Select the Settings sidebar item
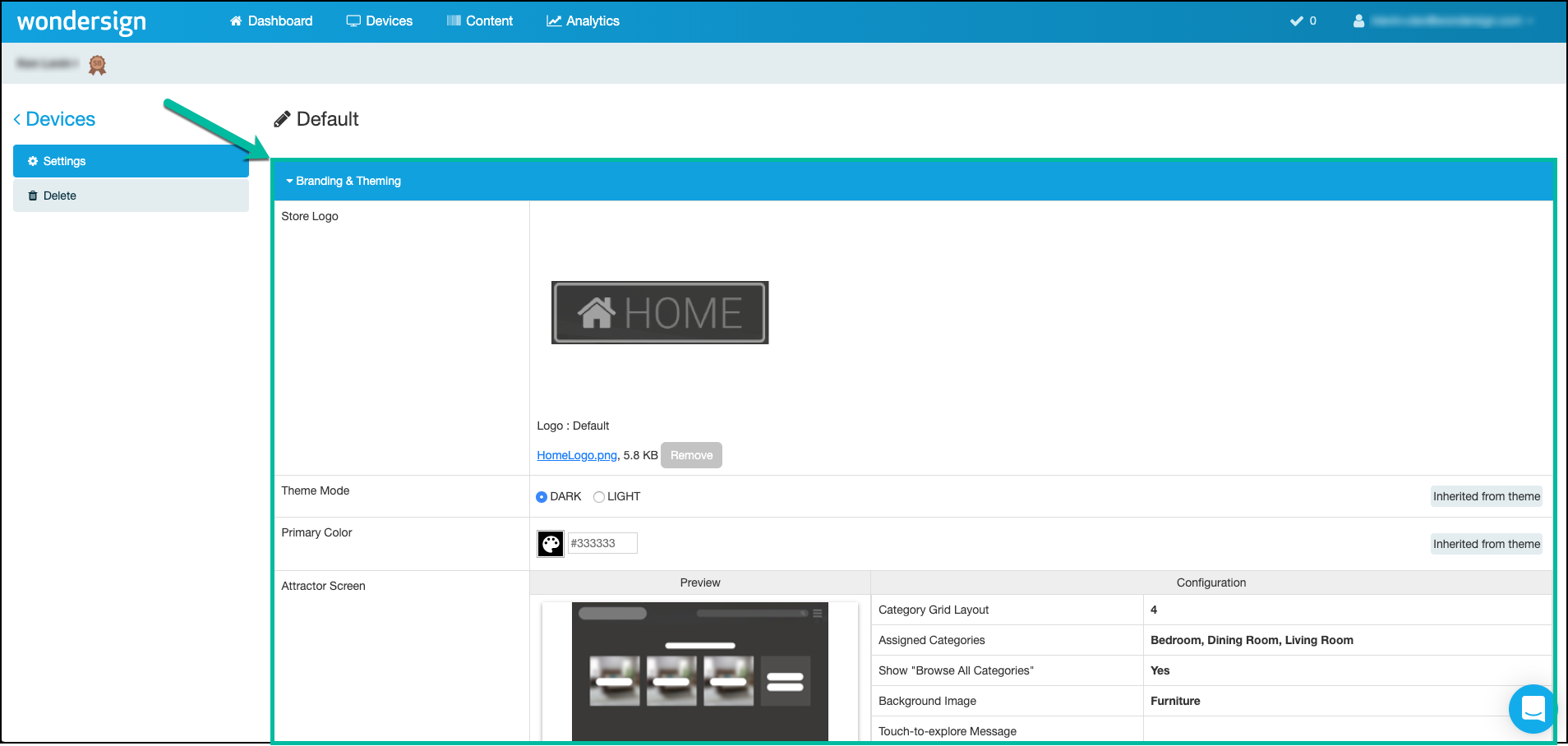The width and height of the screenshot is (1568, 746). pos(131,161)
